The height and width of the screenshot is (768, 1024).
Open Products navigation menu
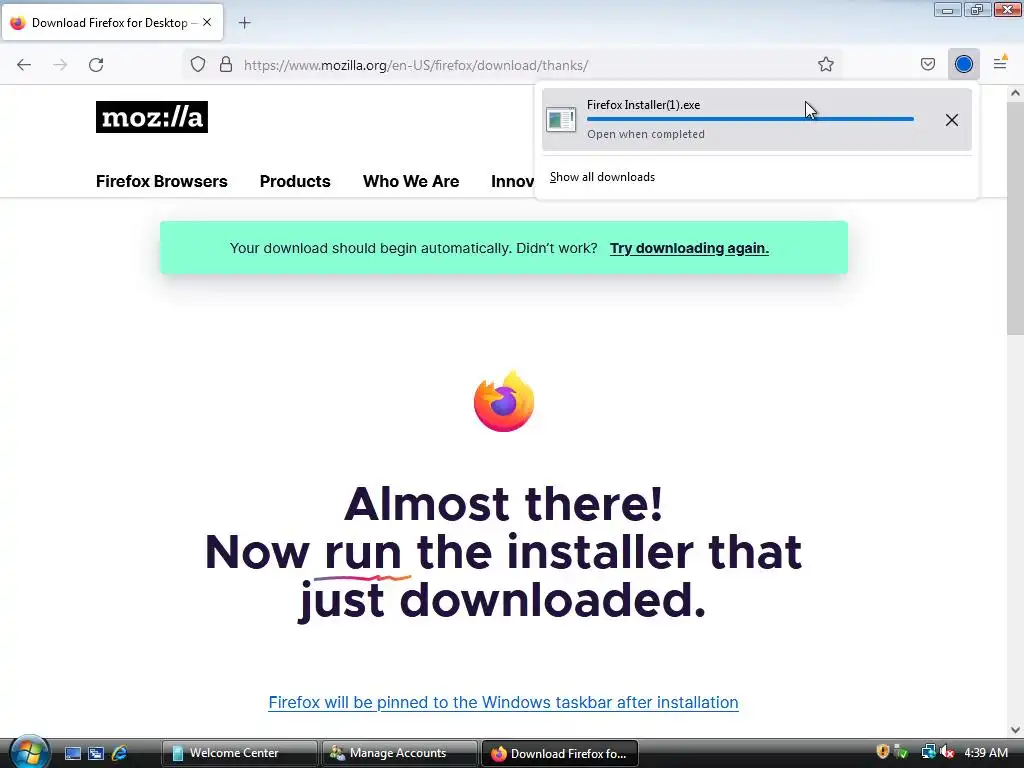295,182
